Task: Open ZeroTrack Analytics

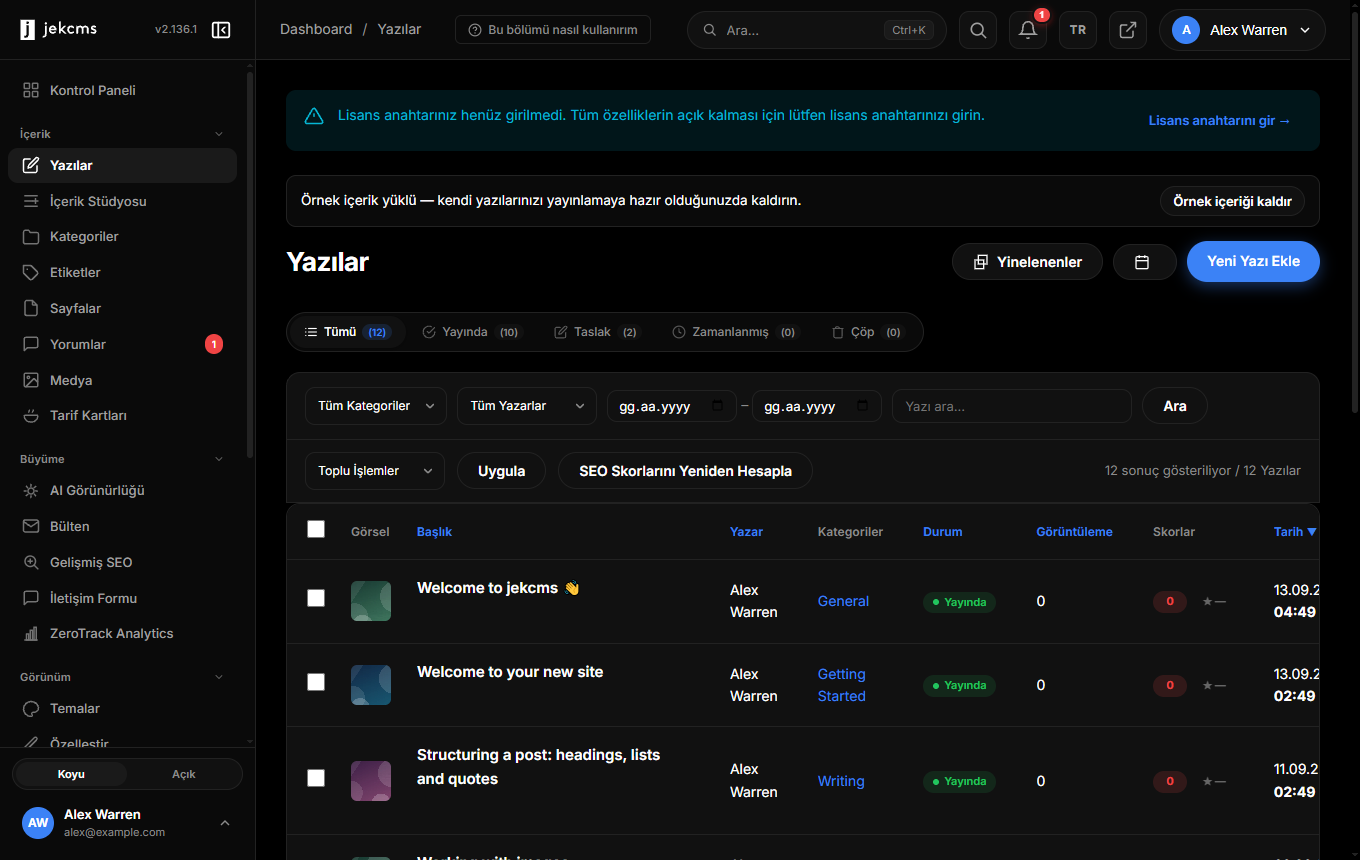Action: pyautogui.click(x=122, y=633)
